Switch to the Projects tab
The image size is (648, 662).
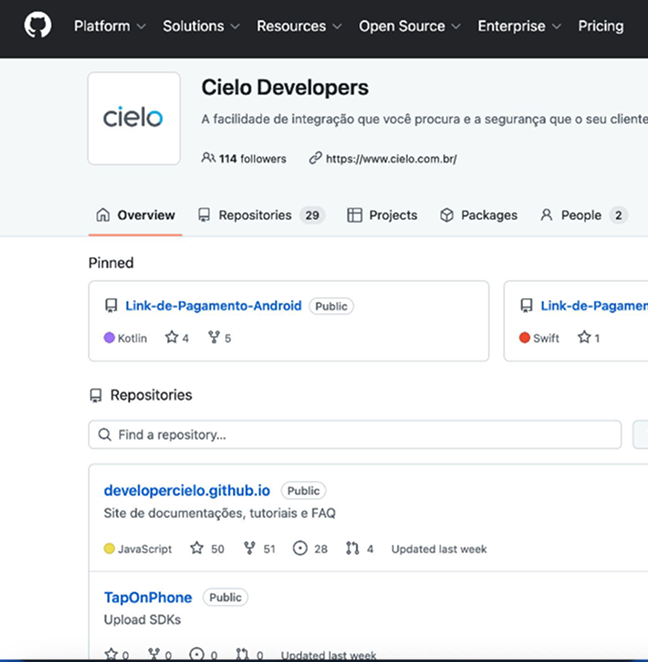tap(382, 215)
